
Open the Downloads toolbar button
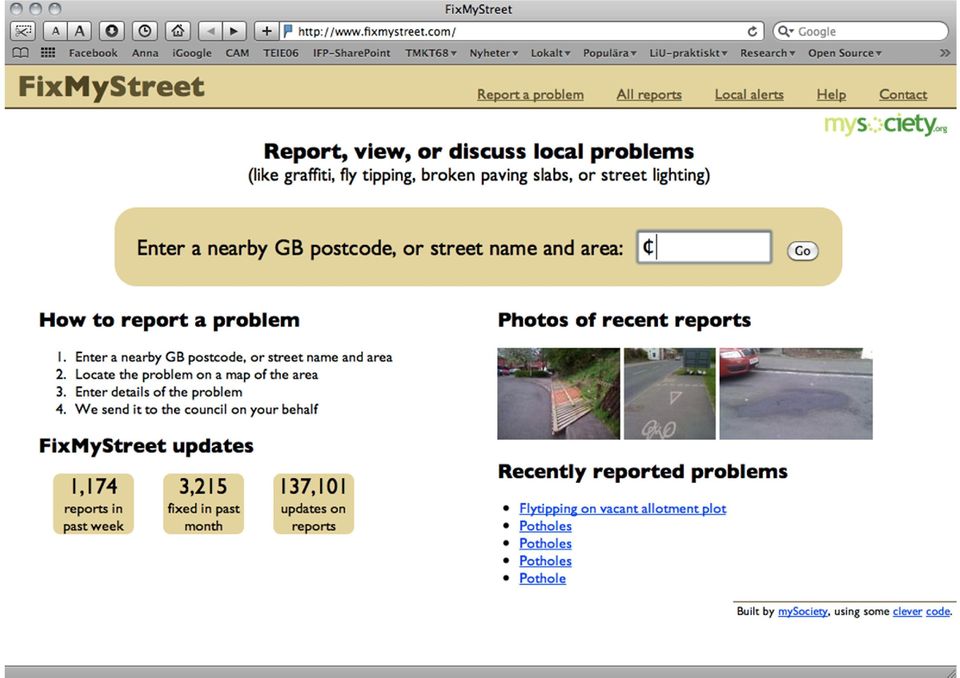point(111,31)
